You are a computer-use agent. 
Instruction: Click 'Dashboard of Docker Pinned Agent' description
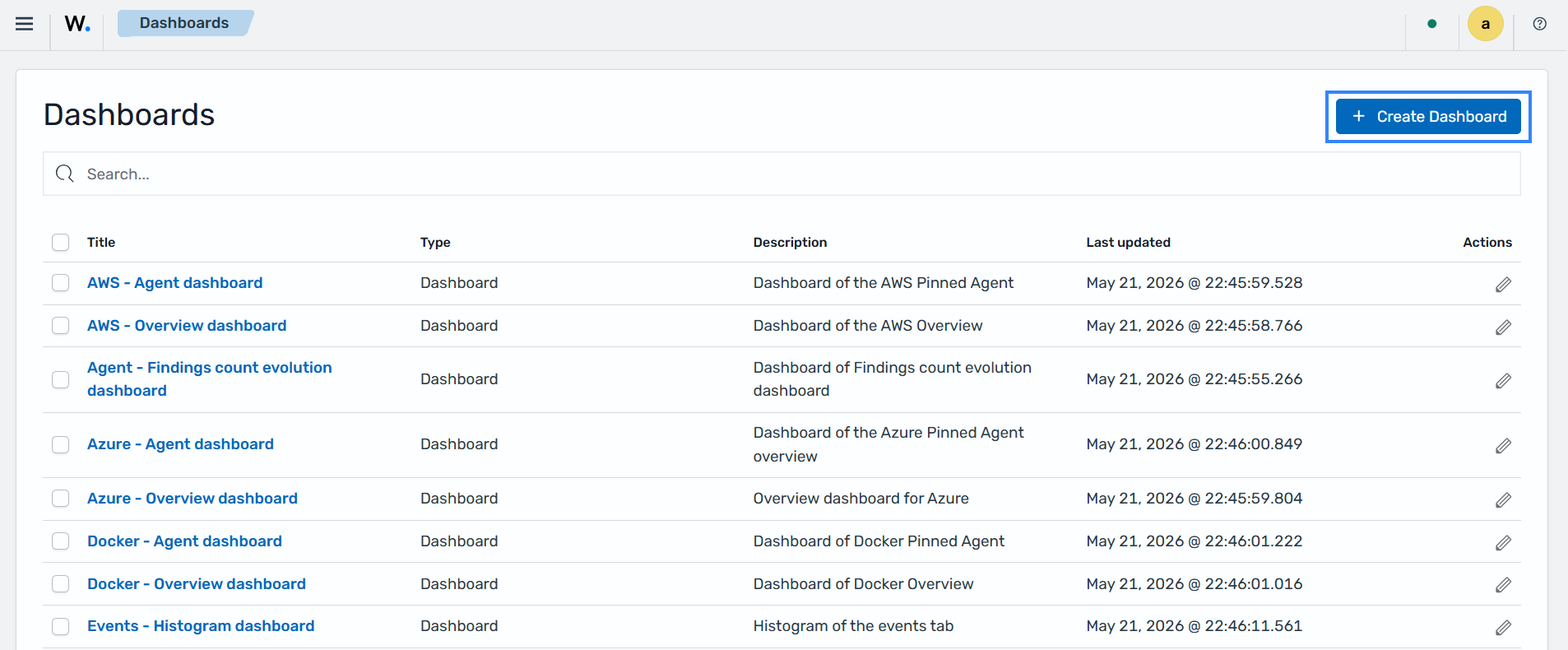(x=879, y=541)
